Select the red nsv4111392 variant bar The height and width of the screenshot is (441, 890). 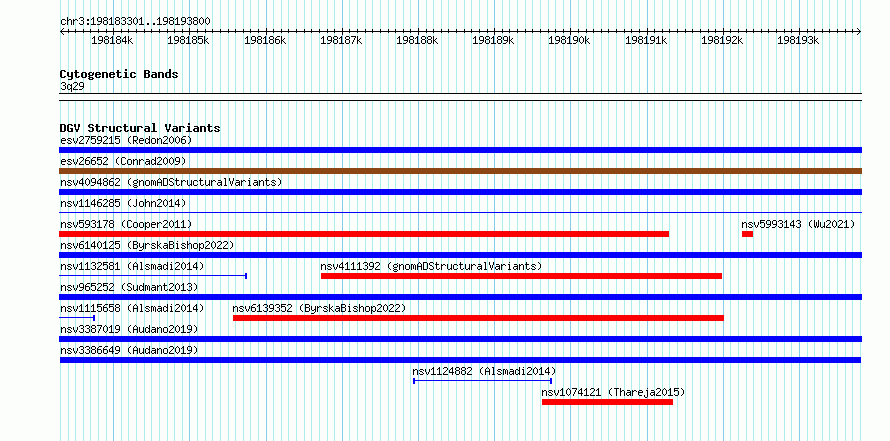[x=521, y=276]
